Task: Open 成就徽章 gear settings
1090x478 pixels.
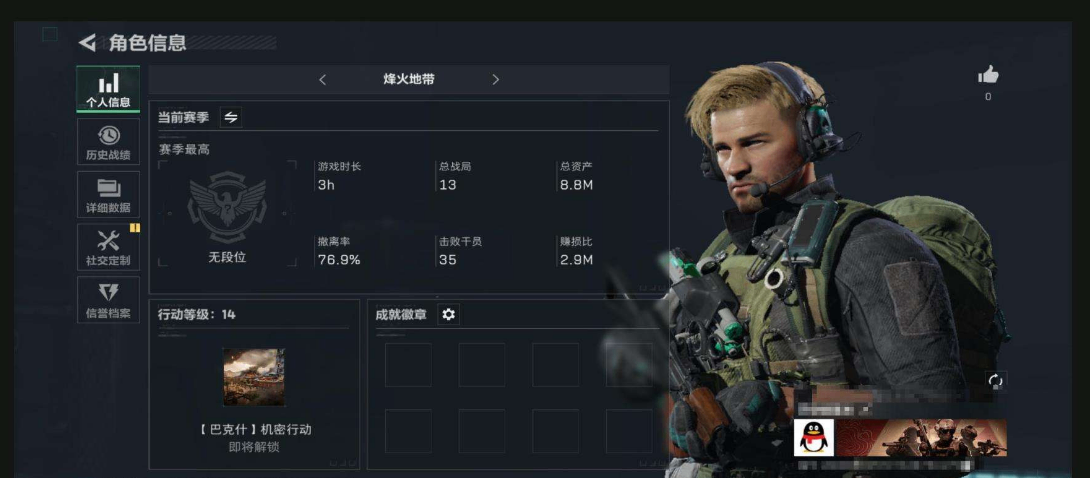Action: pyautogui.click(x=448, y=315)
